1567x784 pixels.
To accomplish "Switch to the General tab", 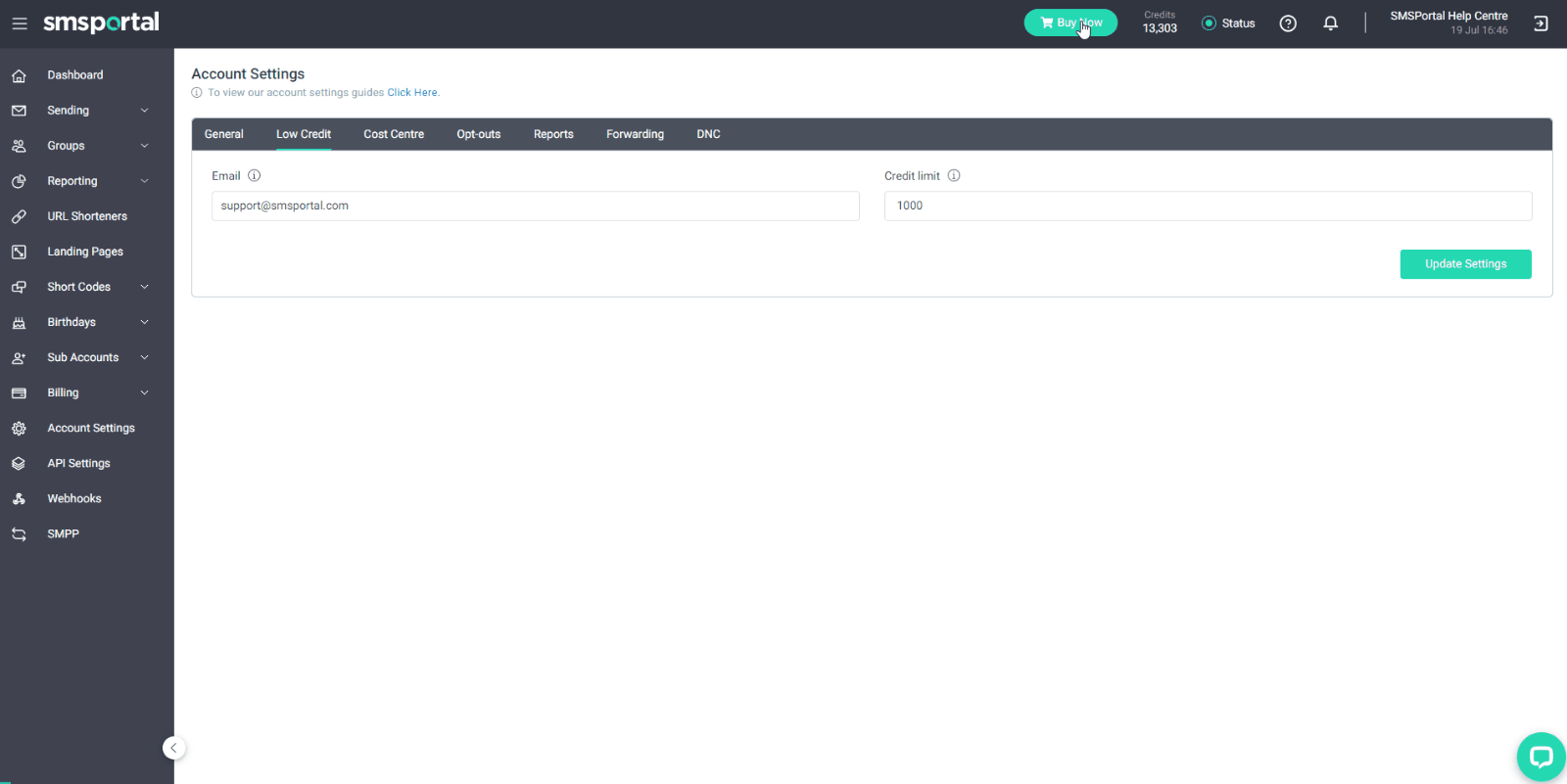I will pos(223,134).
